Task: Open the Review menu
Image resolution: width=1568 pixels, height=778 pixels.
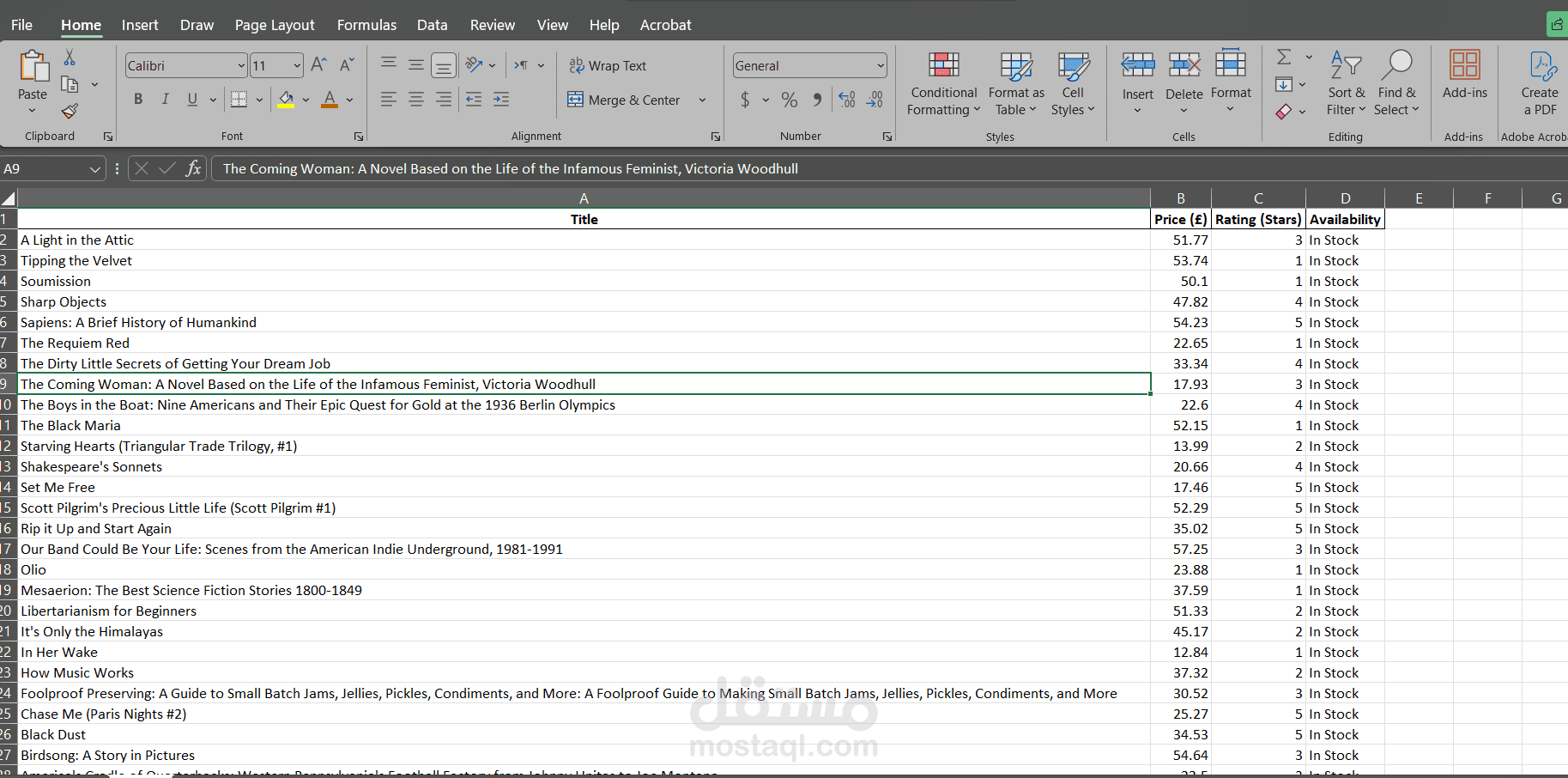Action: 492,25
